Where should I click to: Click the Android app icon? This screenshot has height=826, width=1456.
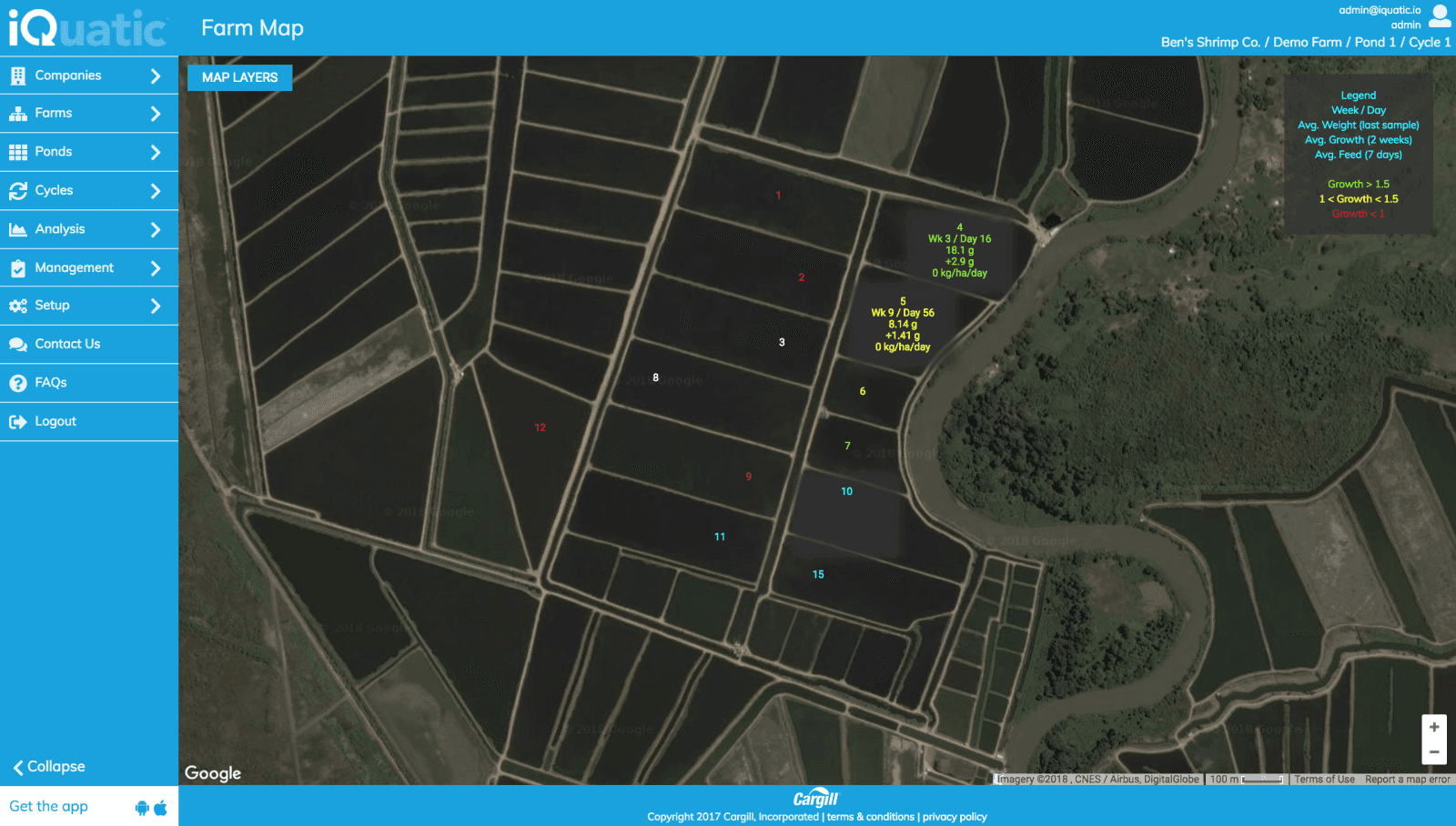142,807
